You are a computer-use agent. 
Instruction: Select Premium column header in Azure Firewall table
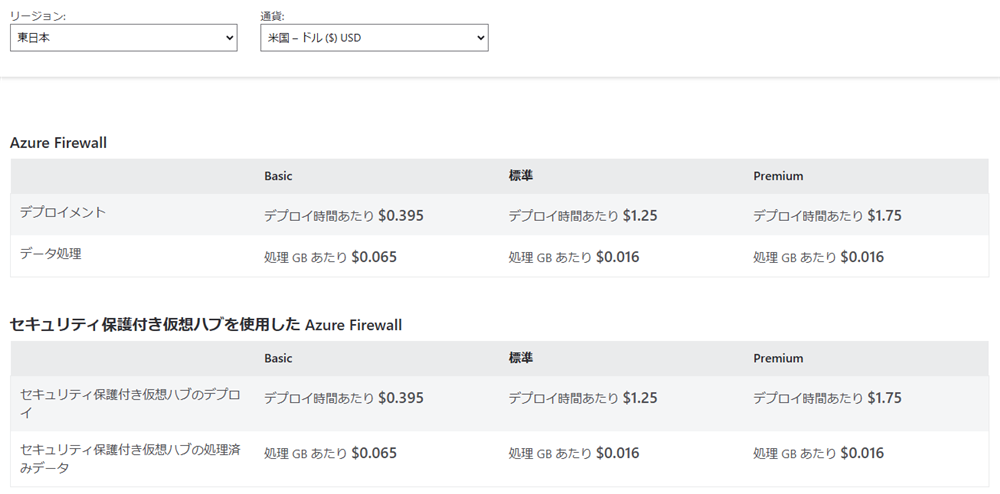pyautogui.click(x=778, y=176)
